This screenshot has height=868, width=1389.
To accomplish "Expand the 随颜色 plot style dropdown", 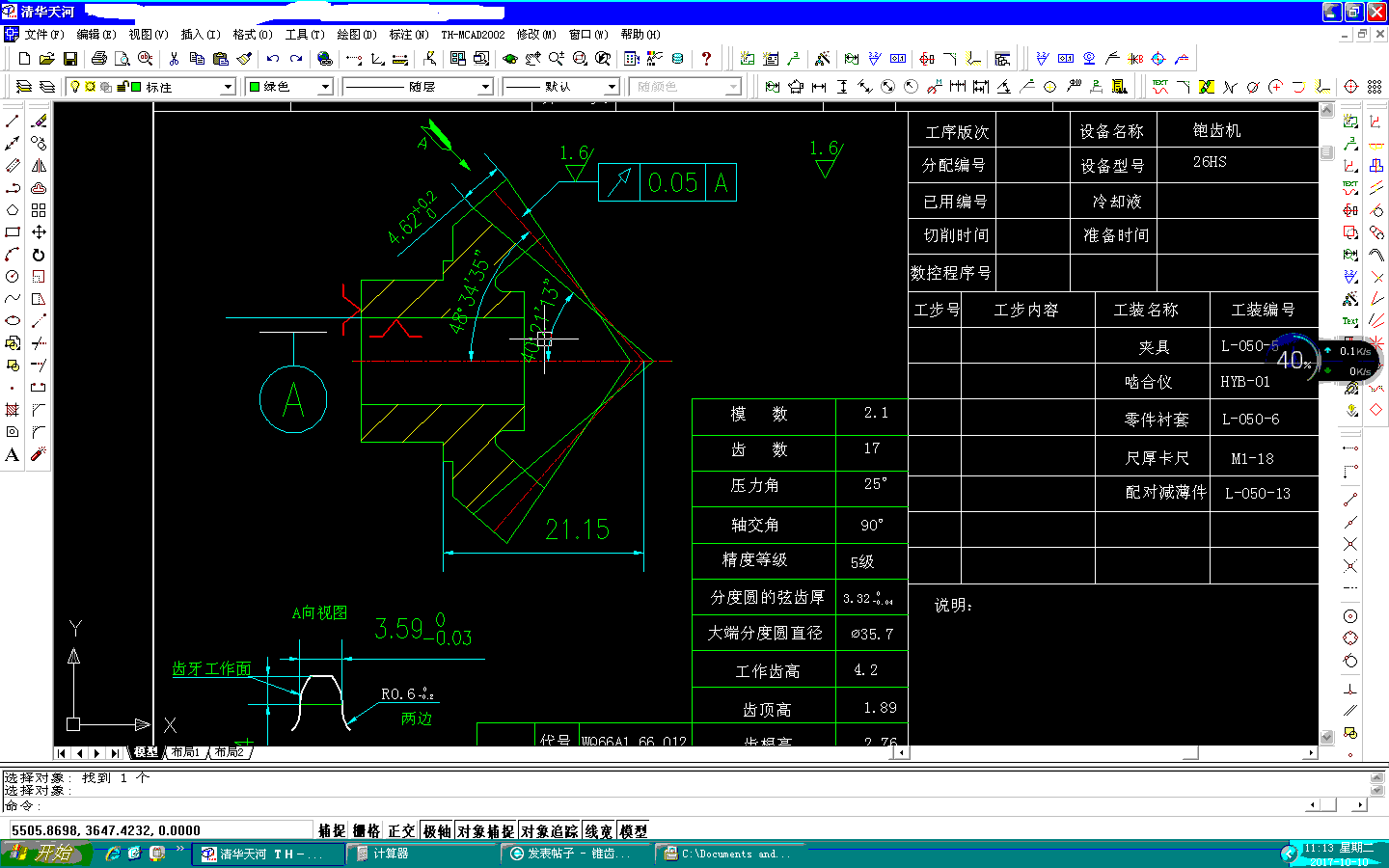I will [x=734, y=87].
